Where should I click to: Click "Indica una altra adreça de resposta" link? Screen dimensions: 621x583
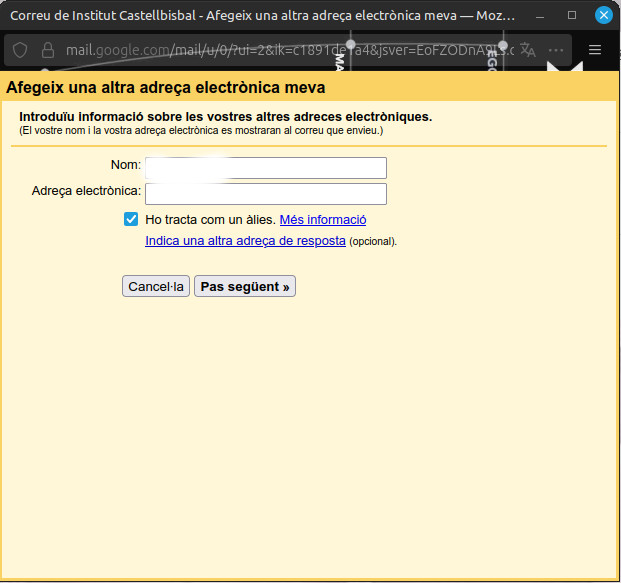coord(245,241)
